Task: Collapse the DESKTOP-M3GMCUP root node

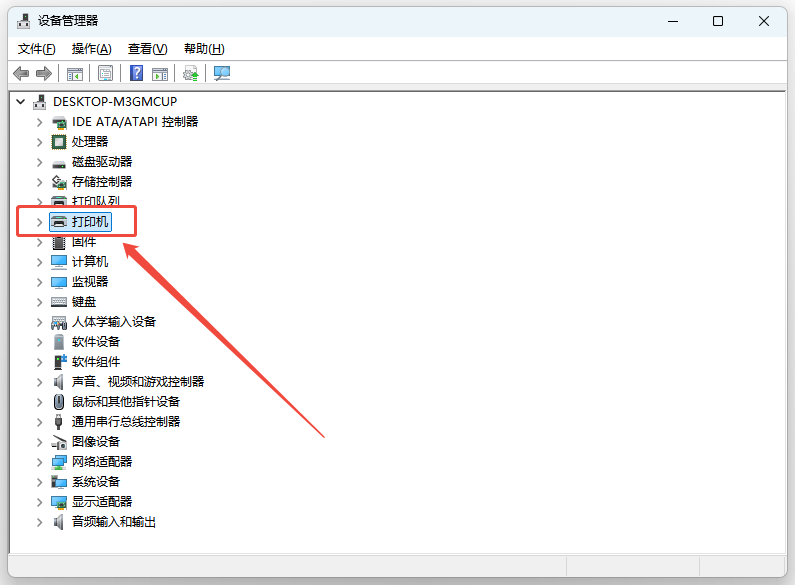Action: coord(21,102)
